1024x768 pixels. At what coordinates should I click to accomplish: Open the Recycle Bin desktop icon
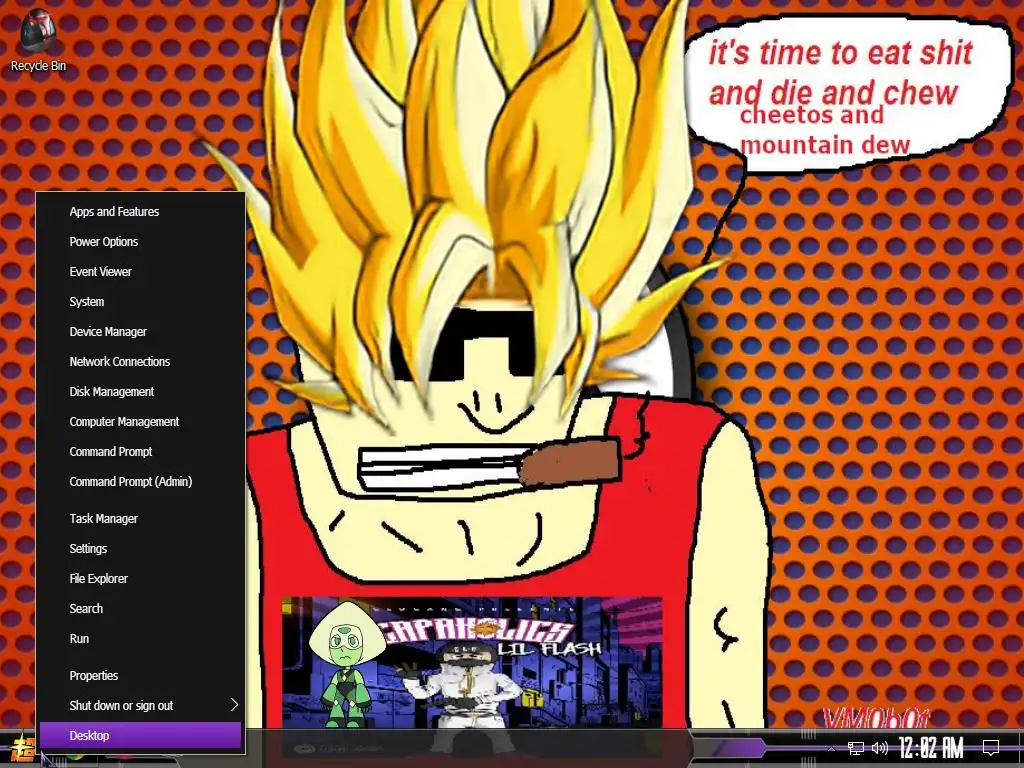(38, 40)
